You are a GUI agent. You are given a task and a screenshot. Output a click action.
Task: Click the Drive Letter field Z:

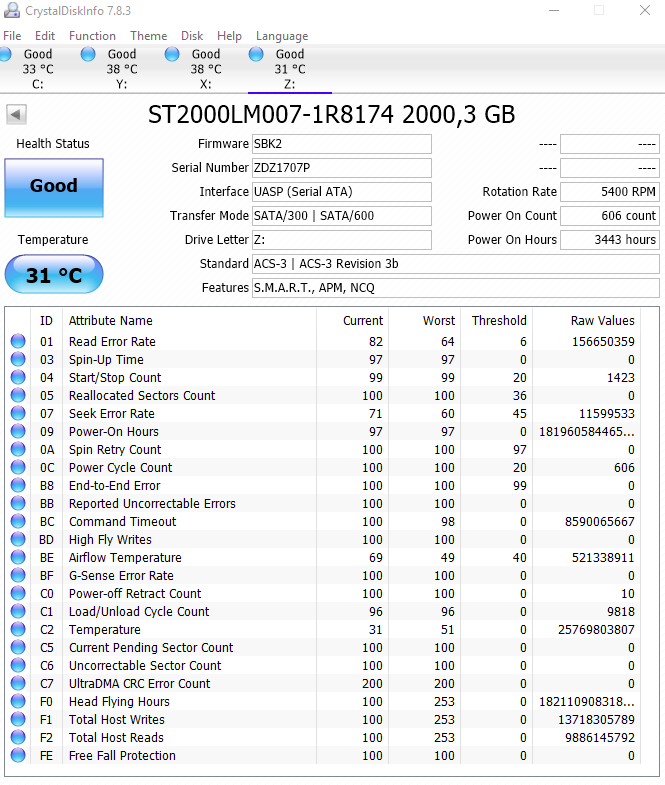[x=342, y=240]
